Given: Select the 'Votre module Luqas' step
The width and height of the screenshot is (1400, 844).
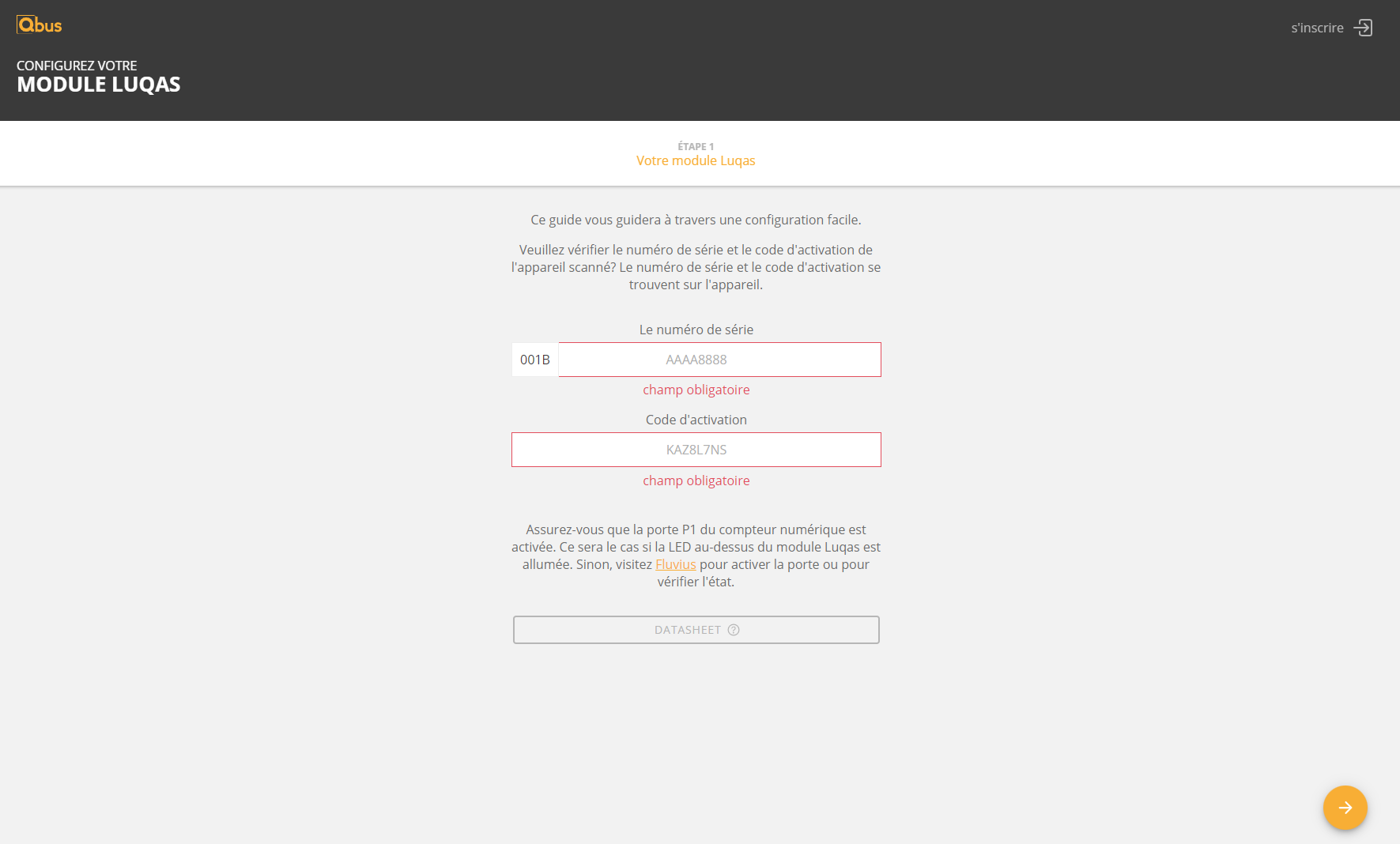Looking at the screenshot, I should pos(696,160).
